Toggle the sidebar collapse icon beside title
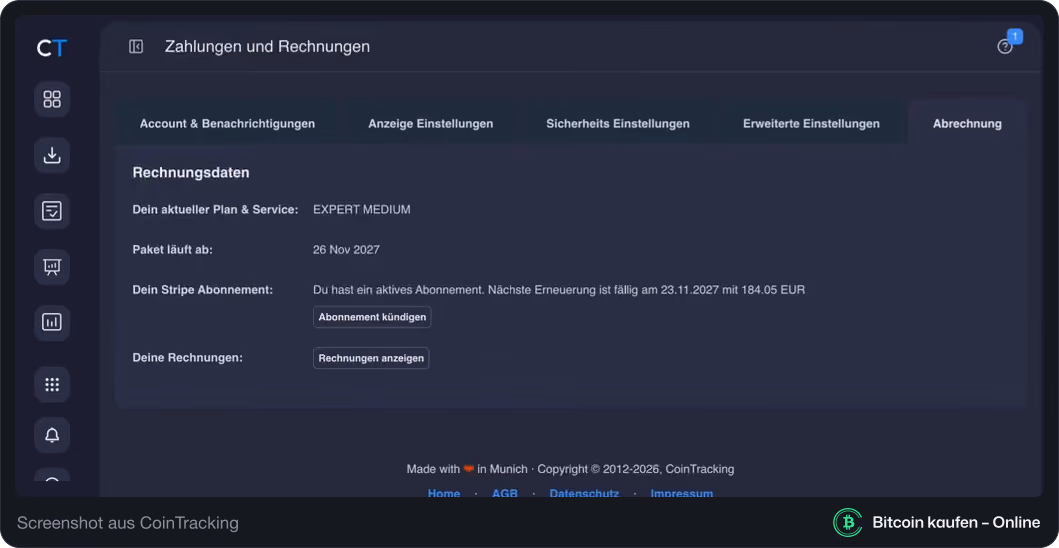Screen dimensions: 1059x548 tap(136, 47)
